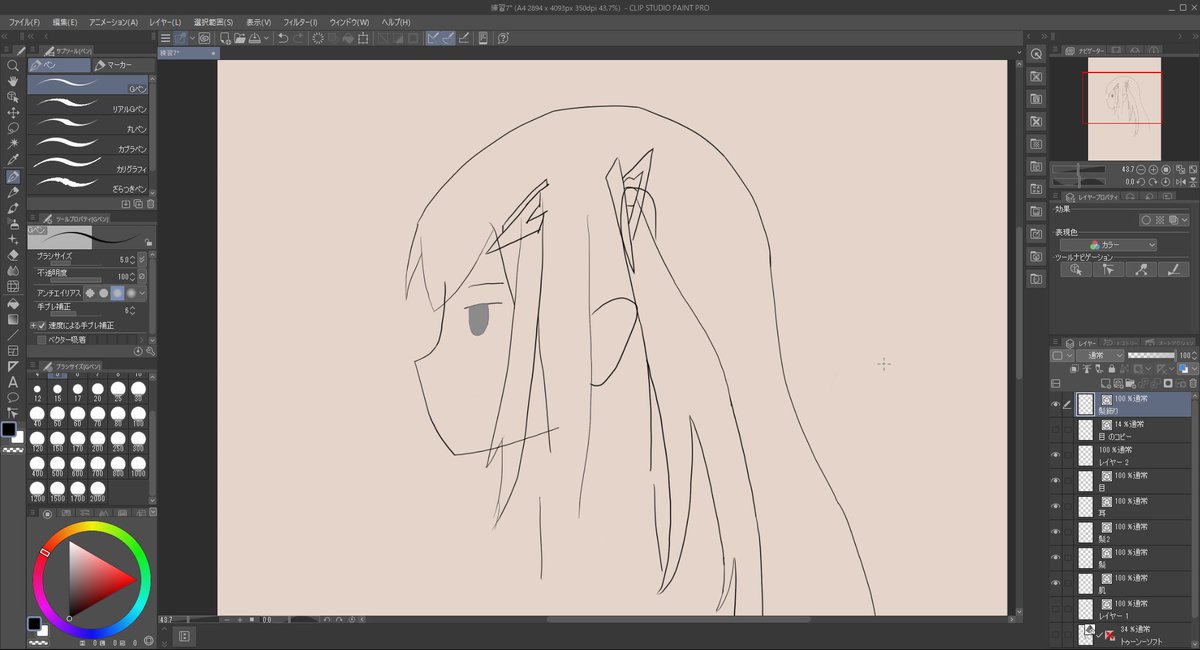Open Quick Access icon at top of right sidebar
Screen dimensions: 1200x650
pos(1036,54)
